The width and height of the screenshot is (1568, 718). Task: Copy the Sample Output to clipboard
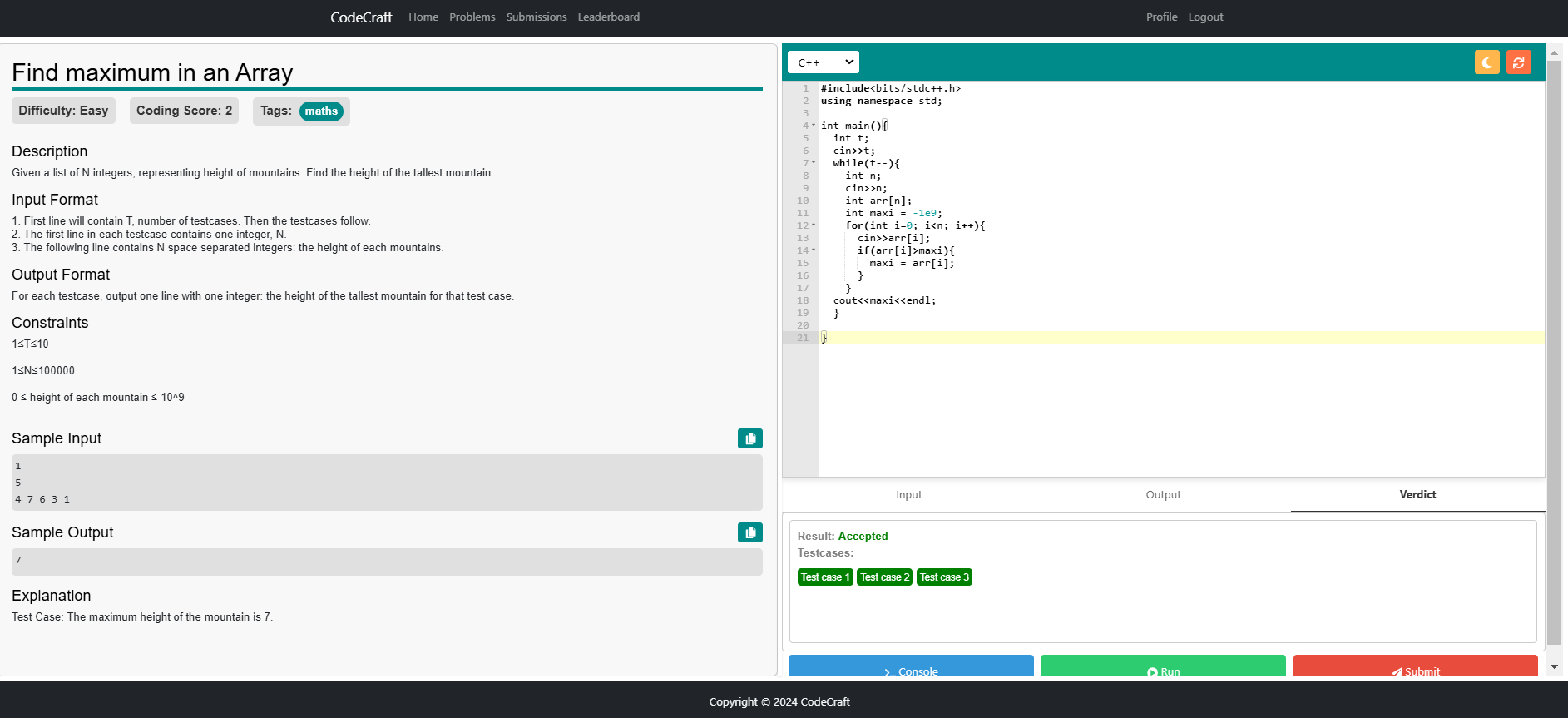749,532
